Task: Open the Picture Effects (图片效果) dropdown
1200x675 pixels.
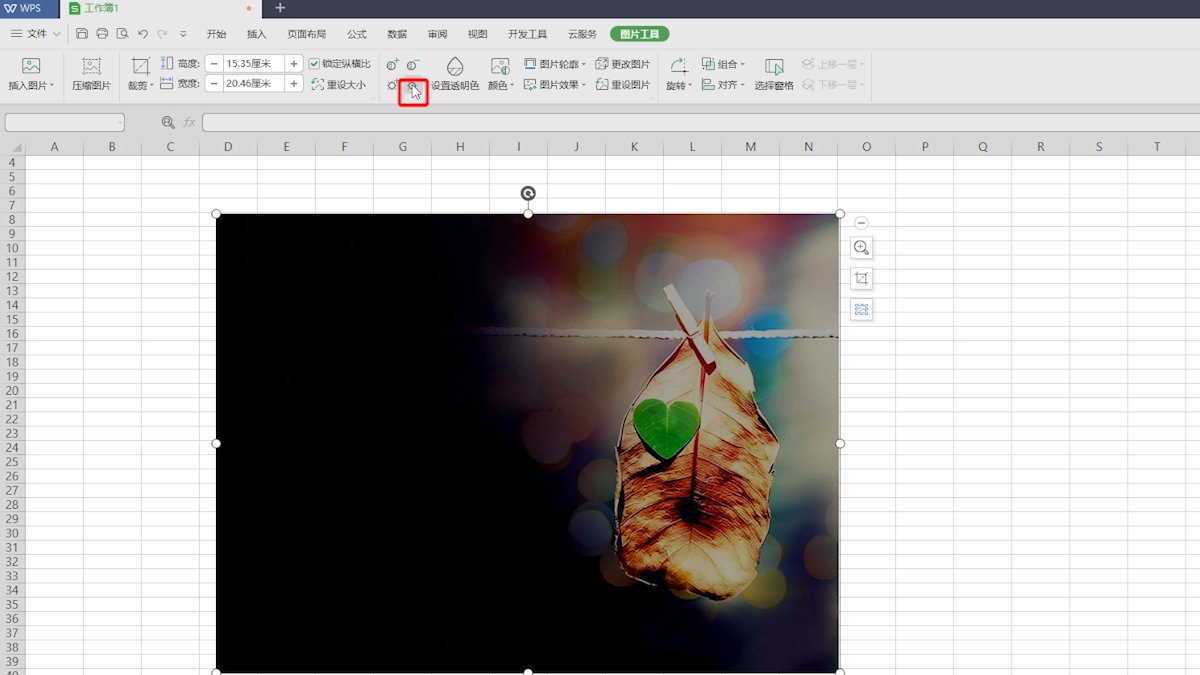Action: [556, 85]
